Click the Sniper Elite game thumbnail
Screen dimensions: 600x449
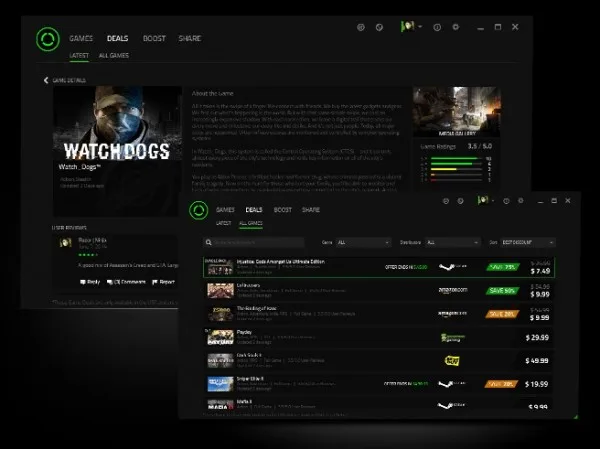pyautogui.click(x=220, y=384)
